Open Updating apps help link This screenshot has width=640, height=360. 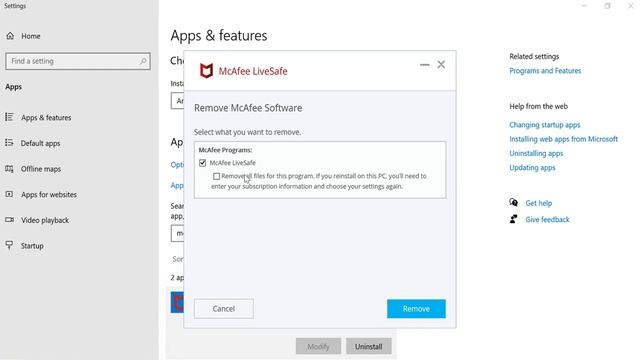click(x=532, y=168)
